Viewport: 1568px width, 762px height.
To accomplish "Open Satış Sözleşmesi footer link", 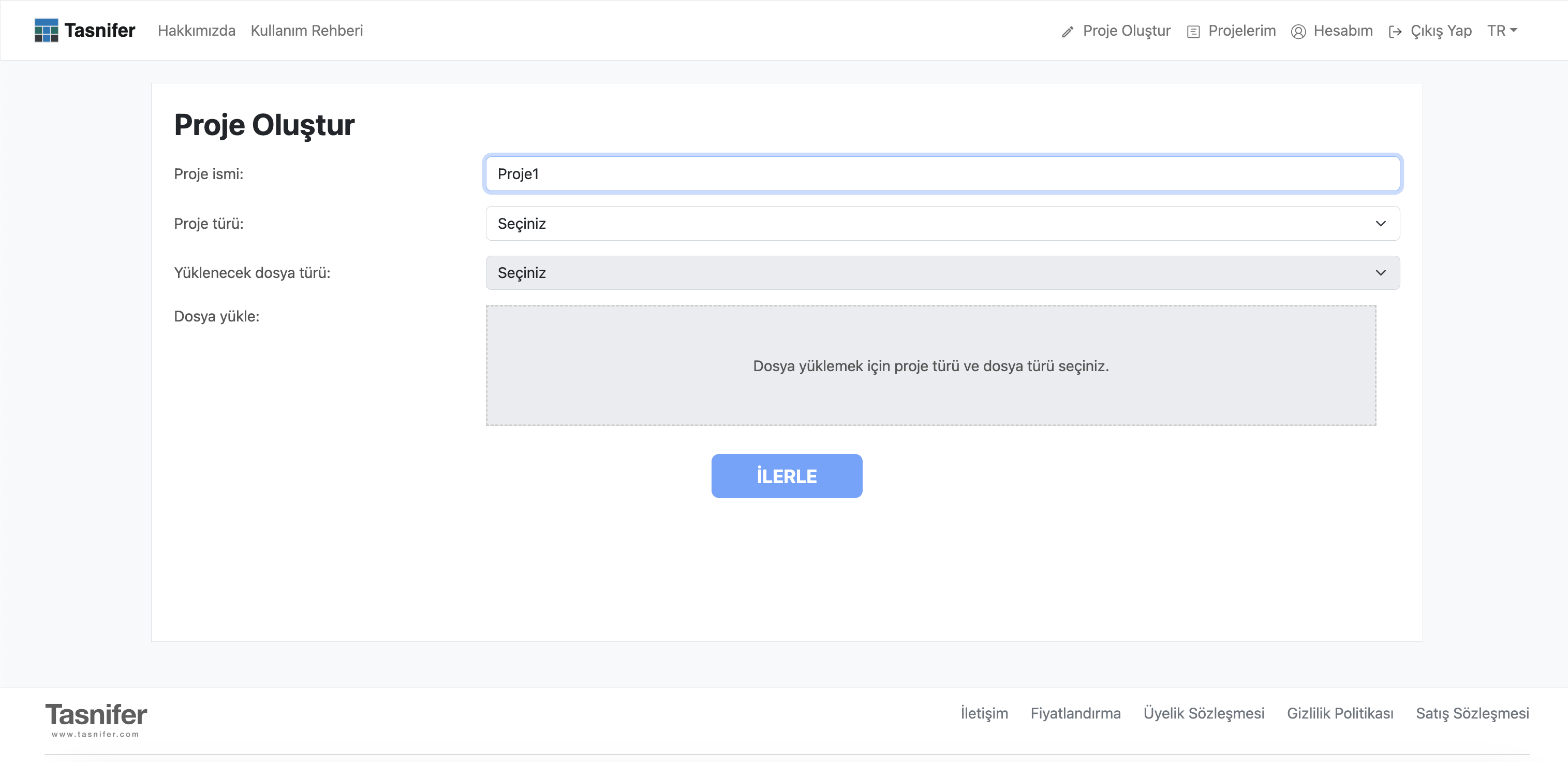I will point(1472,713).
